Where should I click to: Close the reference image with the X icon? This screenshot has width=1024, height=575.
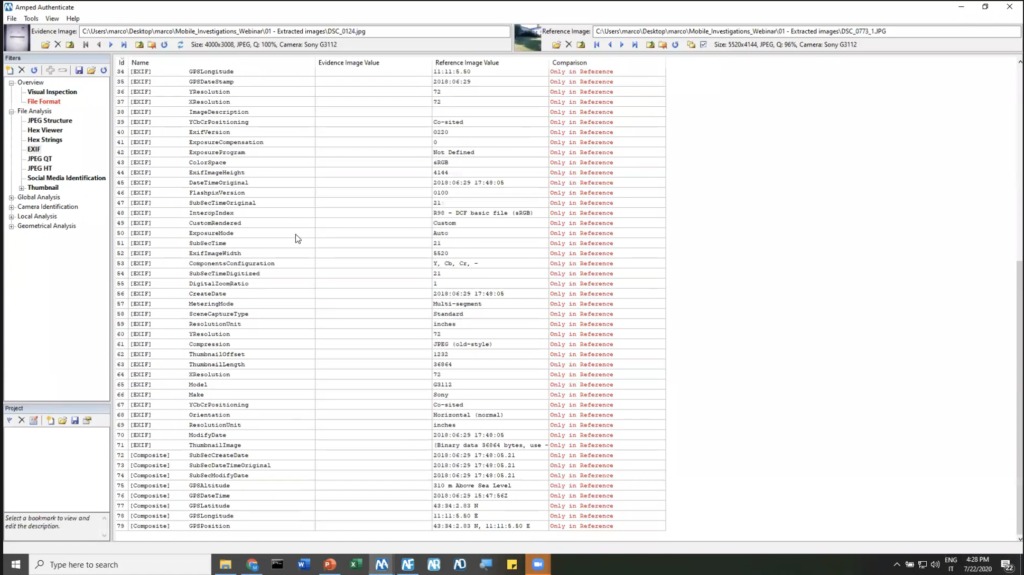(x=568, y=44)
